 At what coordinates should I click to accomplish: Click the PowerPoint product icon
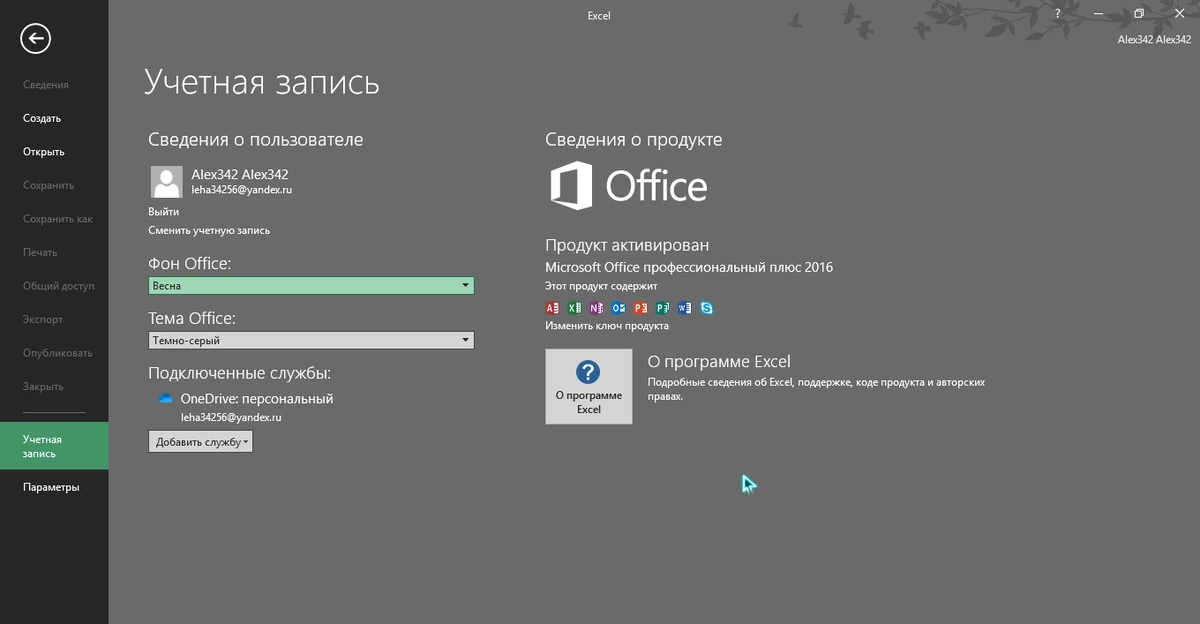[x=640, y=308]
